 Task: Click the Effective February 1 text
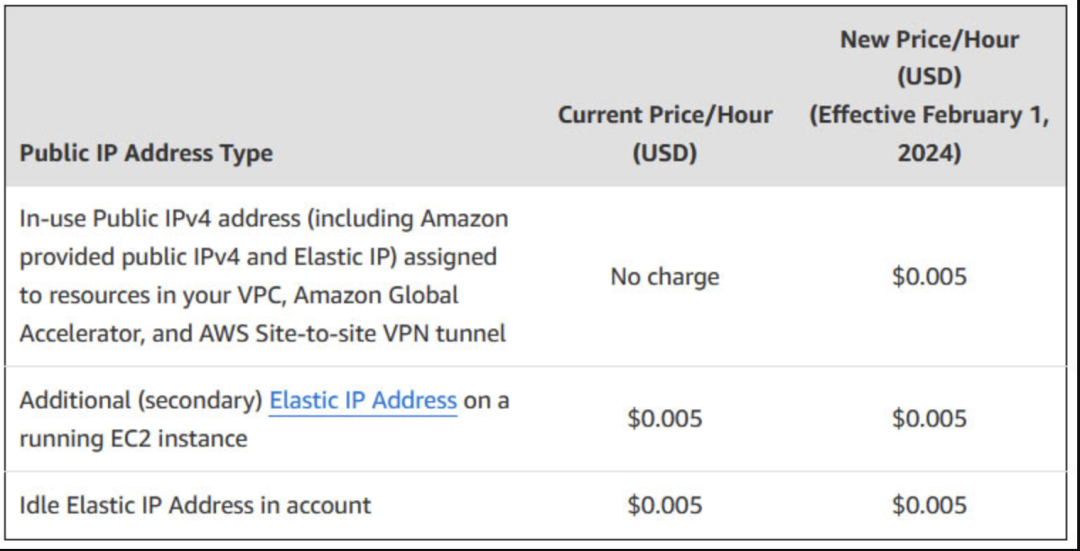(929, 115)
